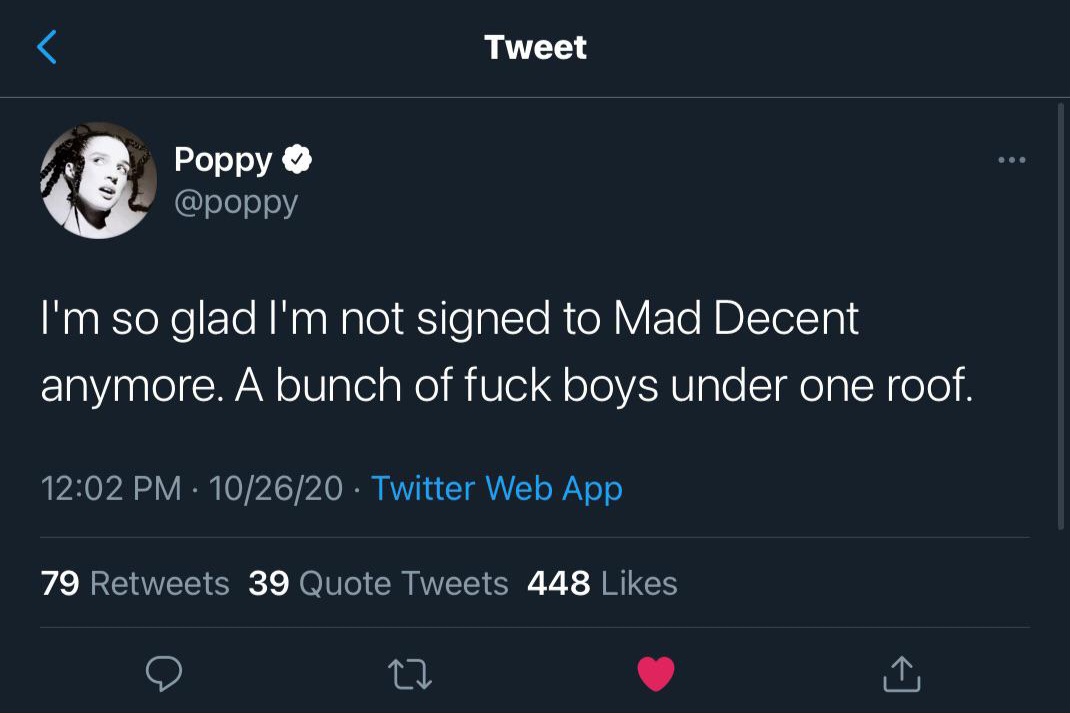Retweet using the arrows icon
The width and height of the screenshot is (1070, 713).
point(410,675)
